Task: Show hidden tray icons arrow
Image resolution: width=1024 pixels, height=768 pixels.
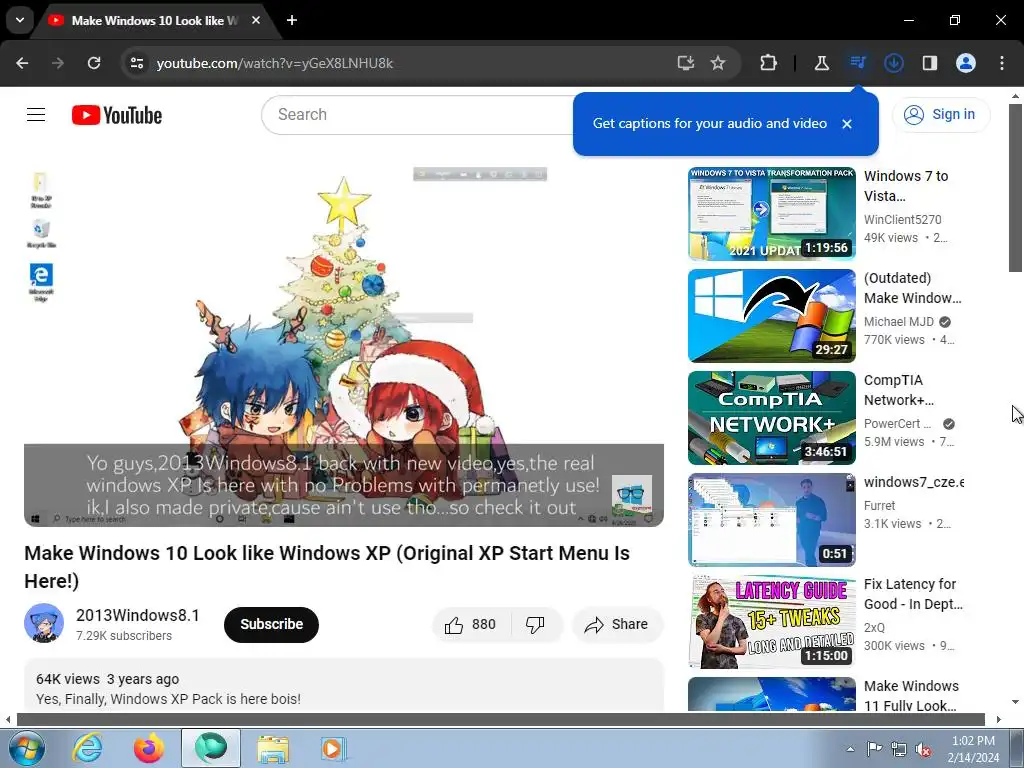Action: [850, 749]
